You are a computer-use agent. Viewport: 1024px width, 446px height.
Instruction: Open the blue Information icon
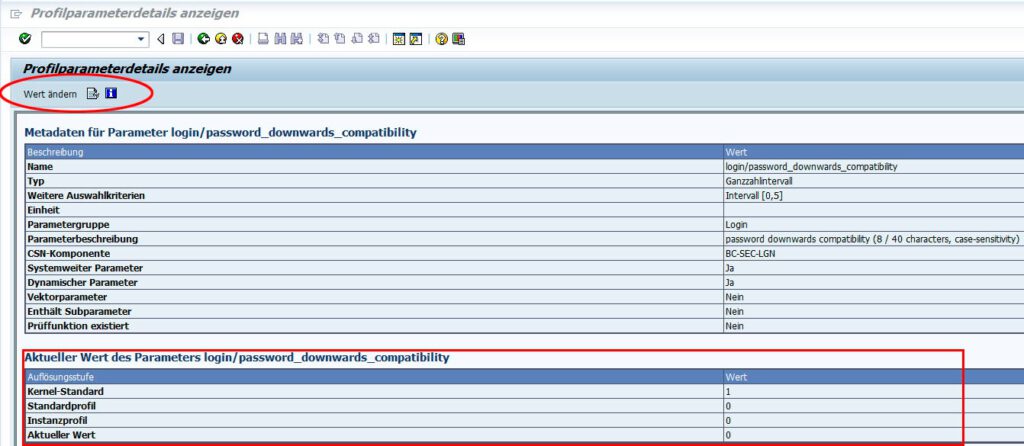pos(111,93)
